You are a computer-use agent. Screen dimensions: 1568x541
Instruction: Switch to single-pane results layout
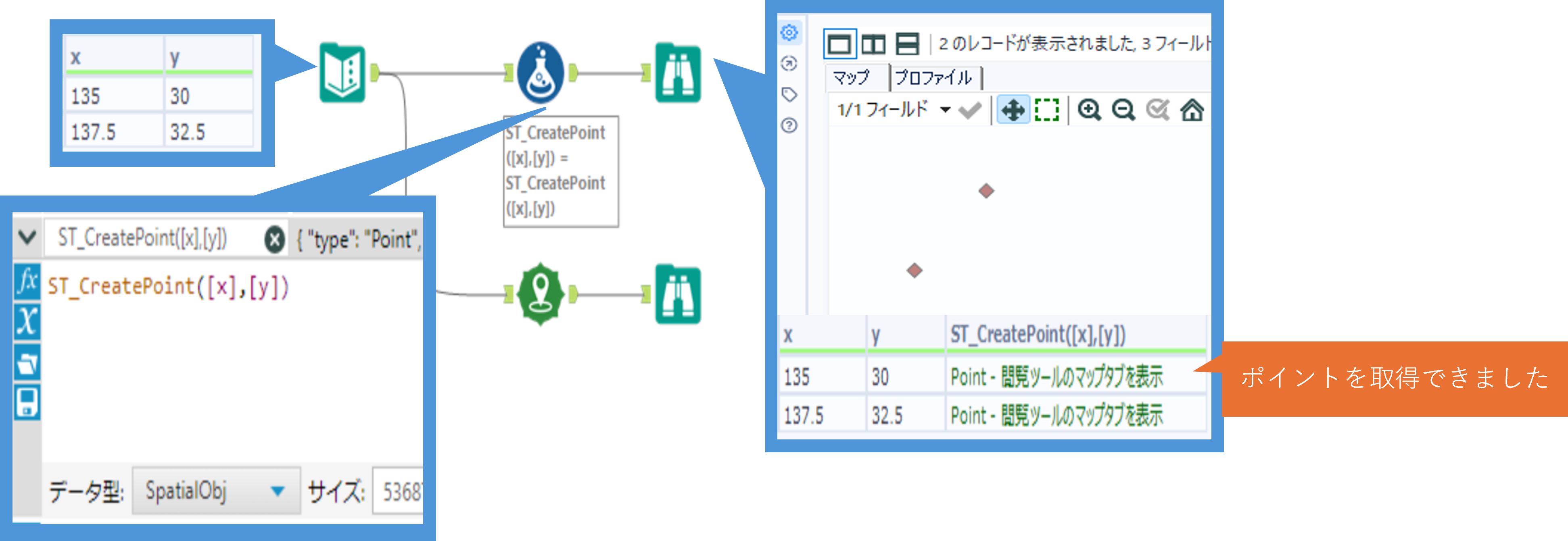tap(839, 44)
